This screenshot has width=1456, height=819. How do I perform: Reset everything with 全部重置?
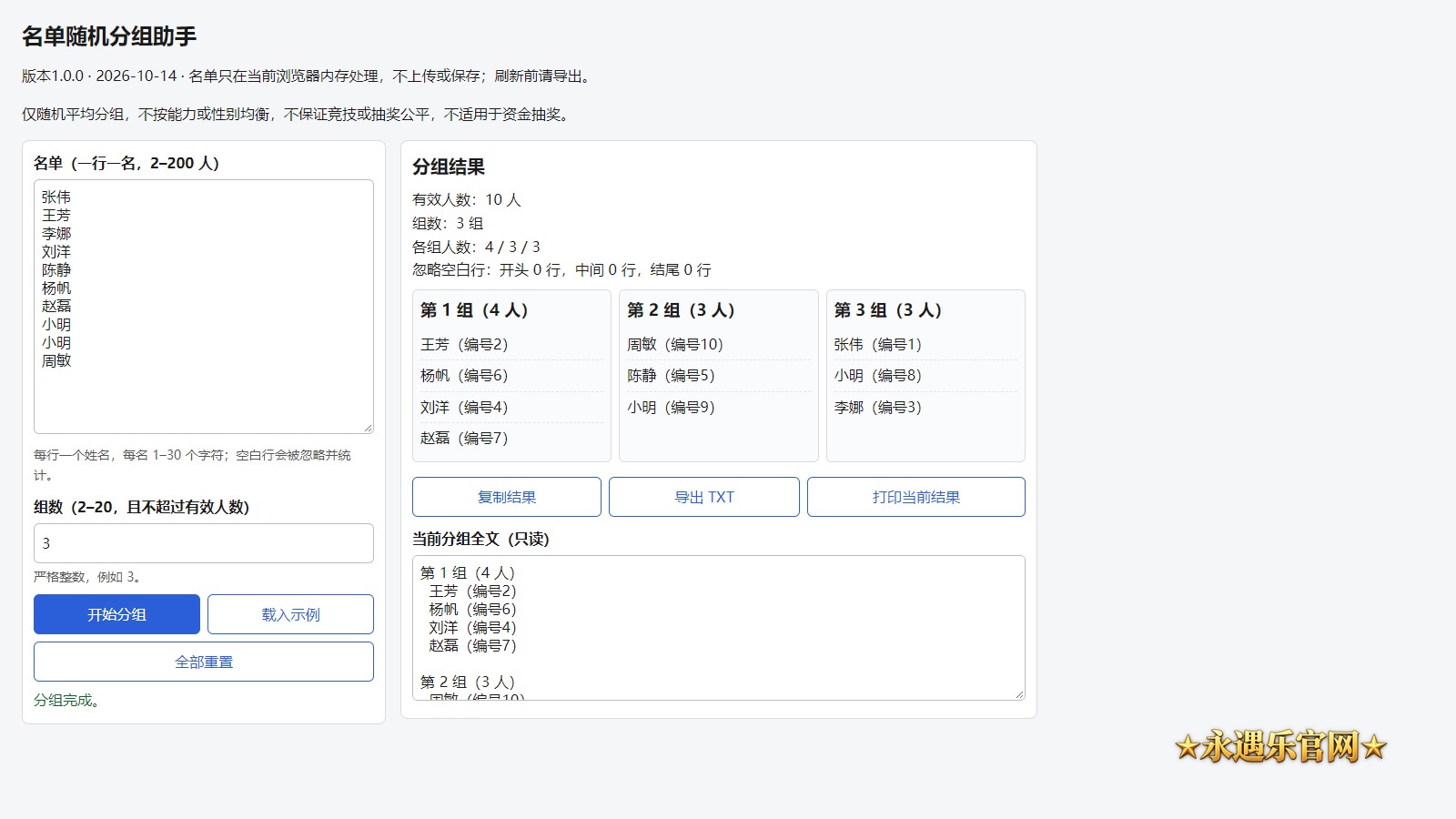[204, 662]
